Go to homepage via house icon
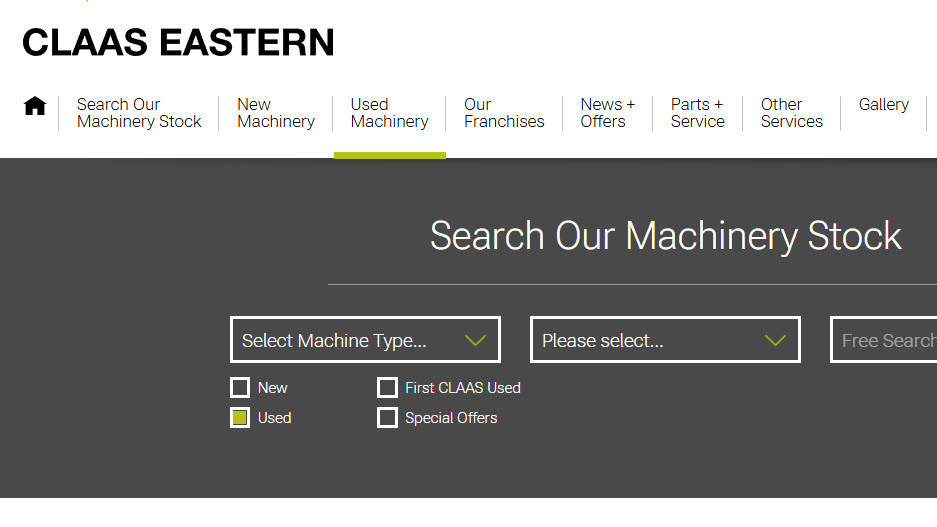This screenshot has width=937, height=527. [x=35, y=106]
